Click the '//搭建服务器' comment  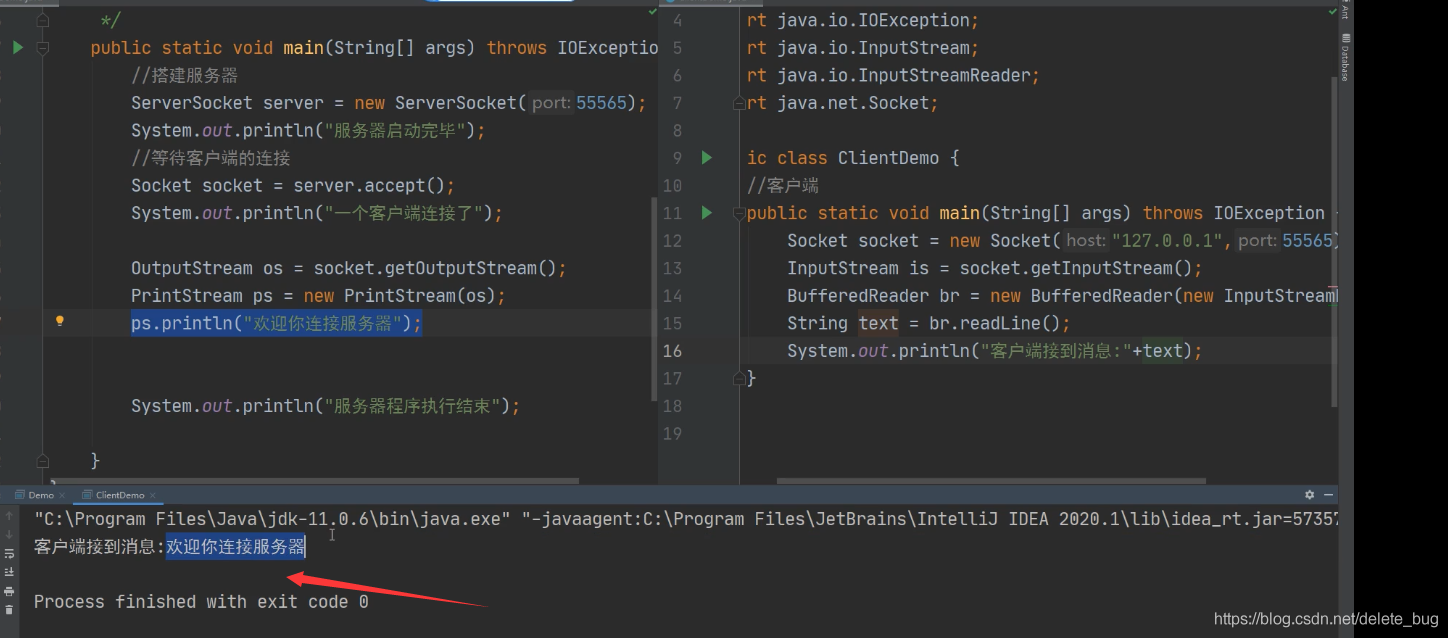(184, 75)
